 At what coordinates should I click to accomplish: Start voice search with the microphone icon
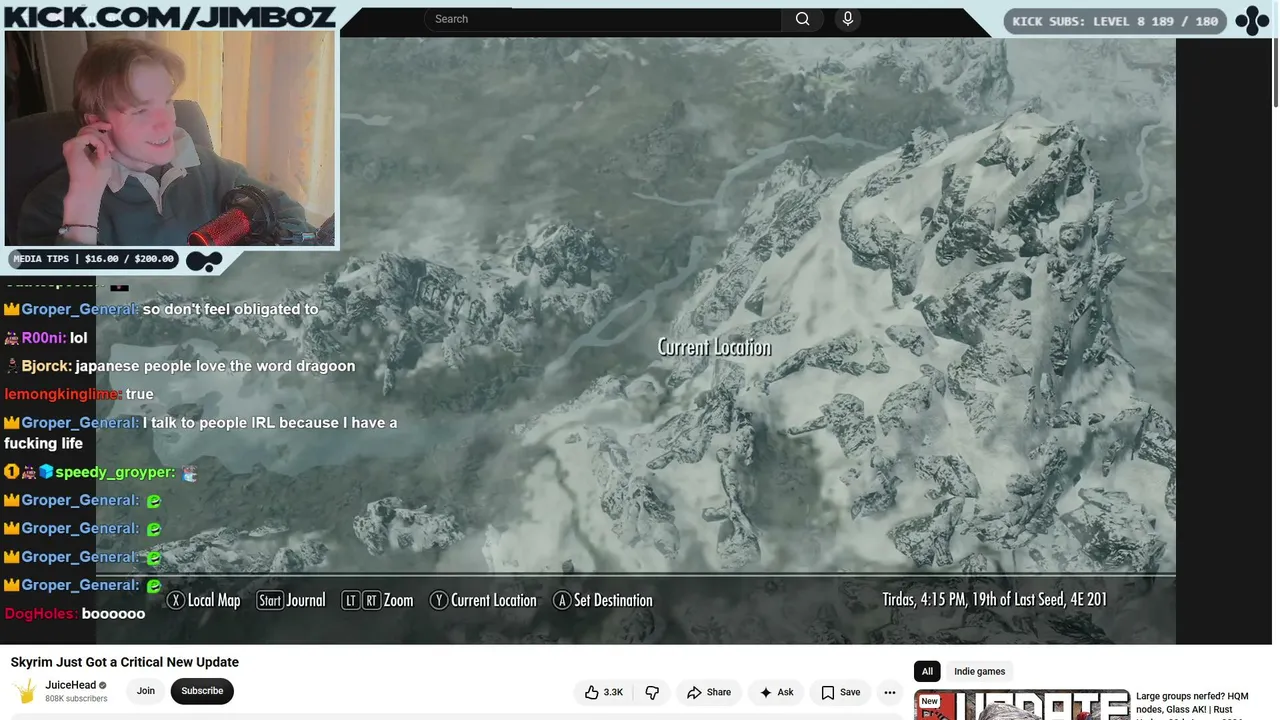click(848, 19)
